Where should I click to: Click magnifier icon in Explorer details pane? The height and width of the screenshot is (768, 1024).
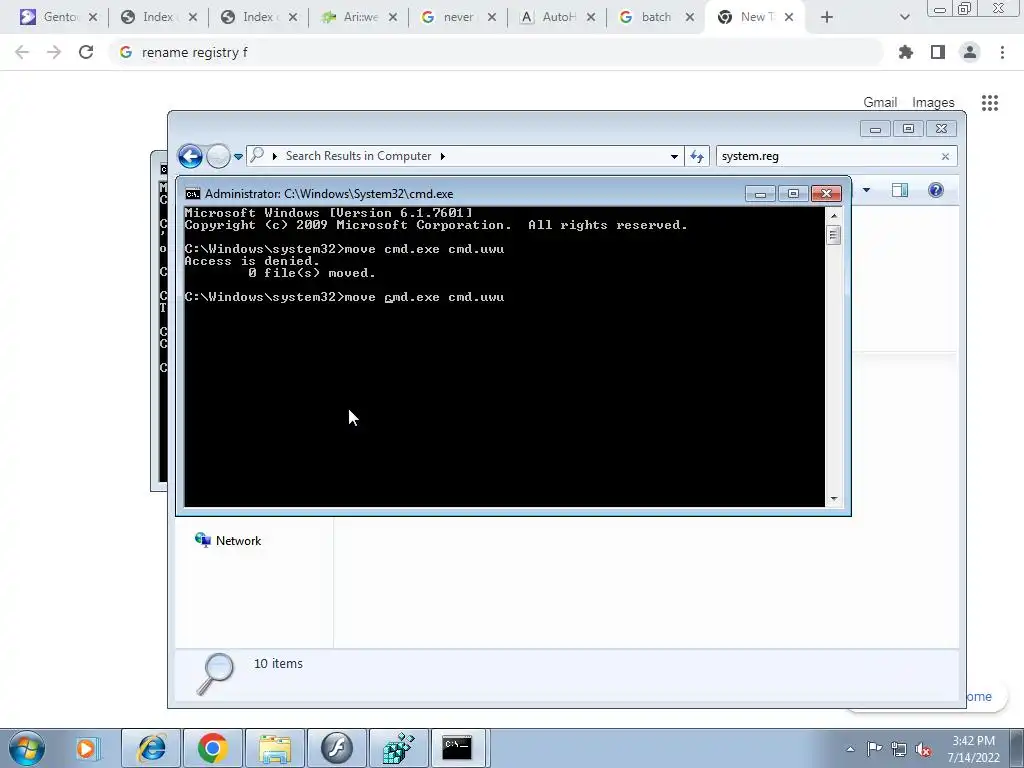216,675
